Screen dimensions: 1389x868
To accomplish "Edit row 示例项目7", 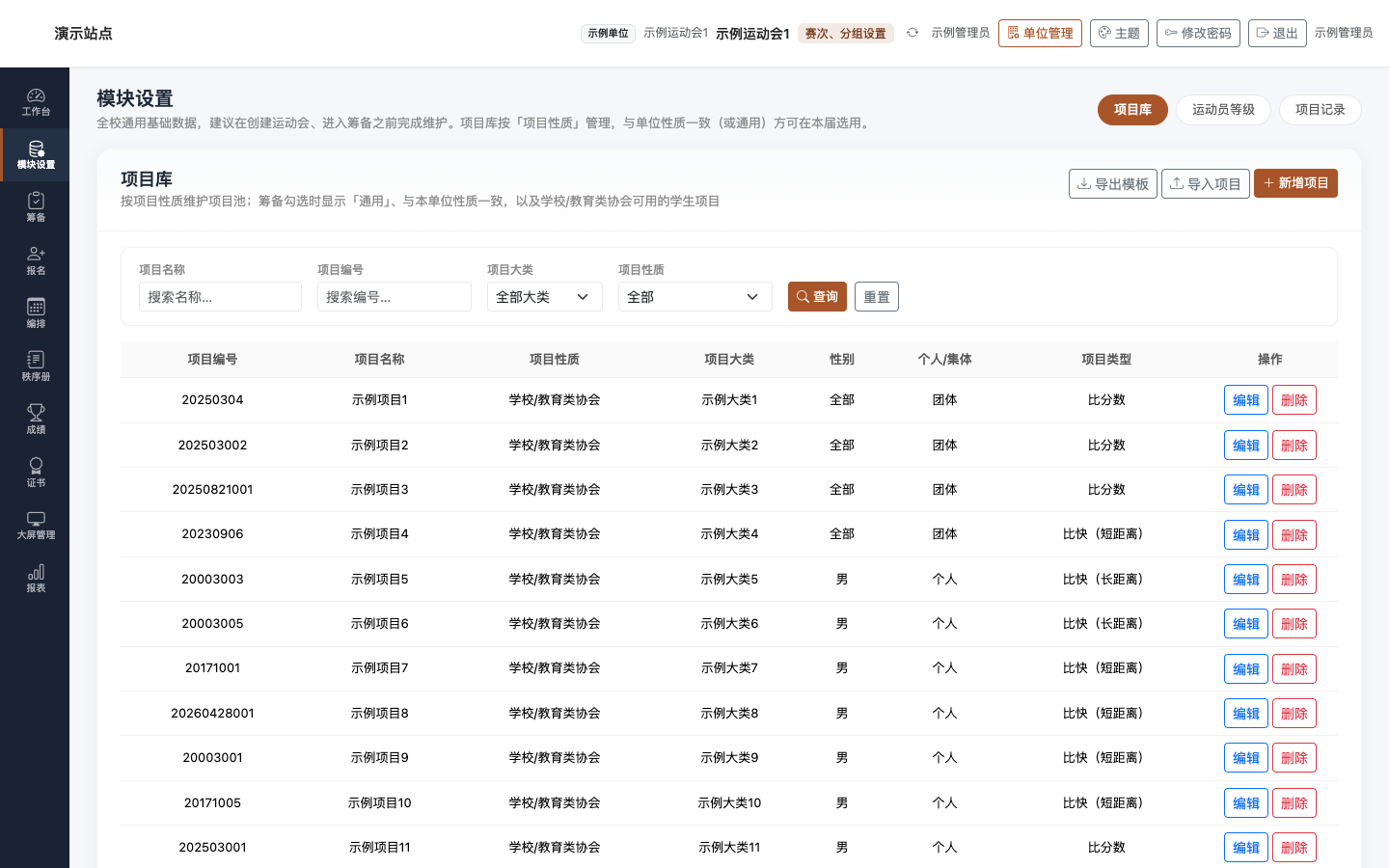I will click(1246, 669).
